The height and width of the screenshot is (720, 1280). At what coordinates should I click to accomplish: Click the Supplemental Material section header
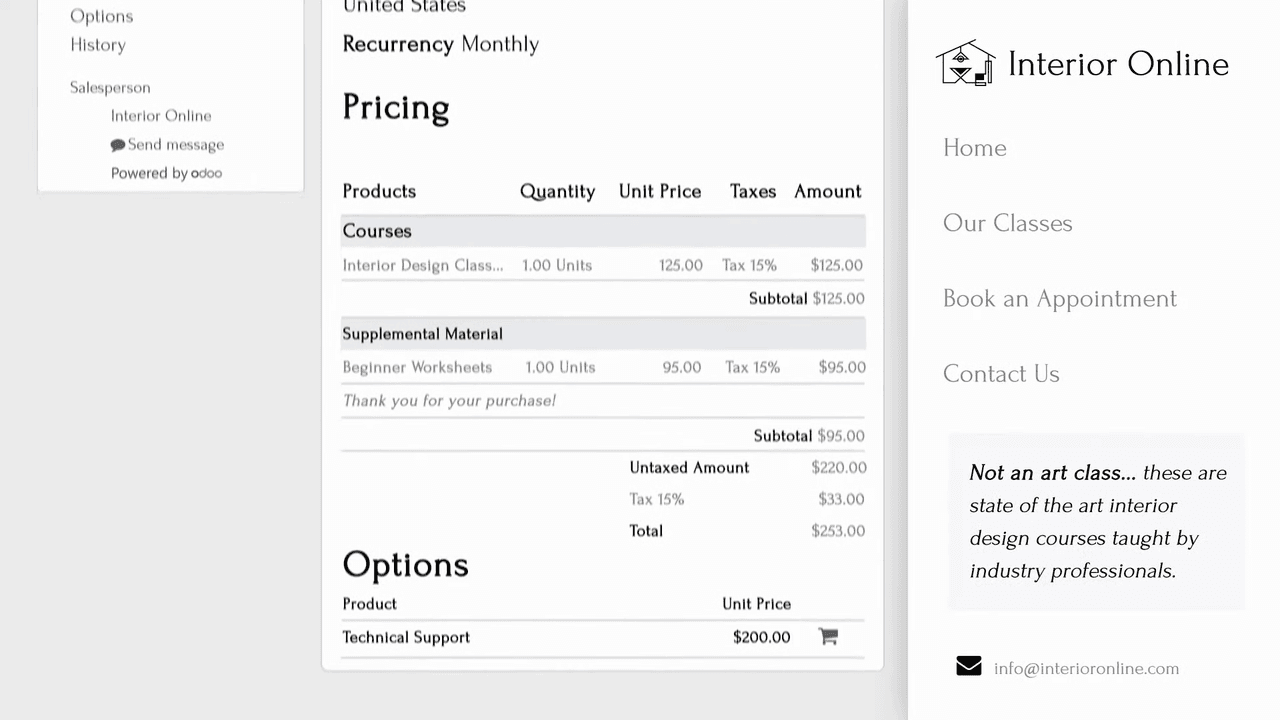[422, 334]
